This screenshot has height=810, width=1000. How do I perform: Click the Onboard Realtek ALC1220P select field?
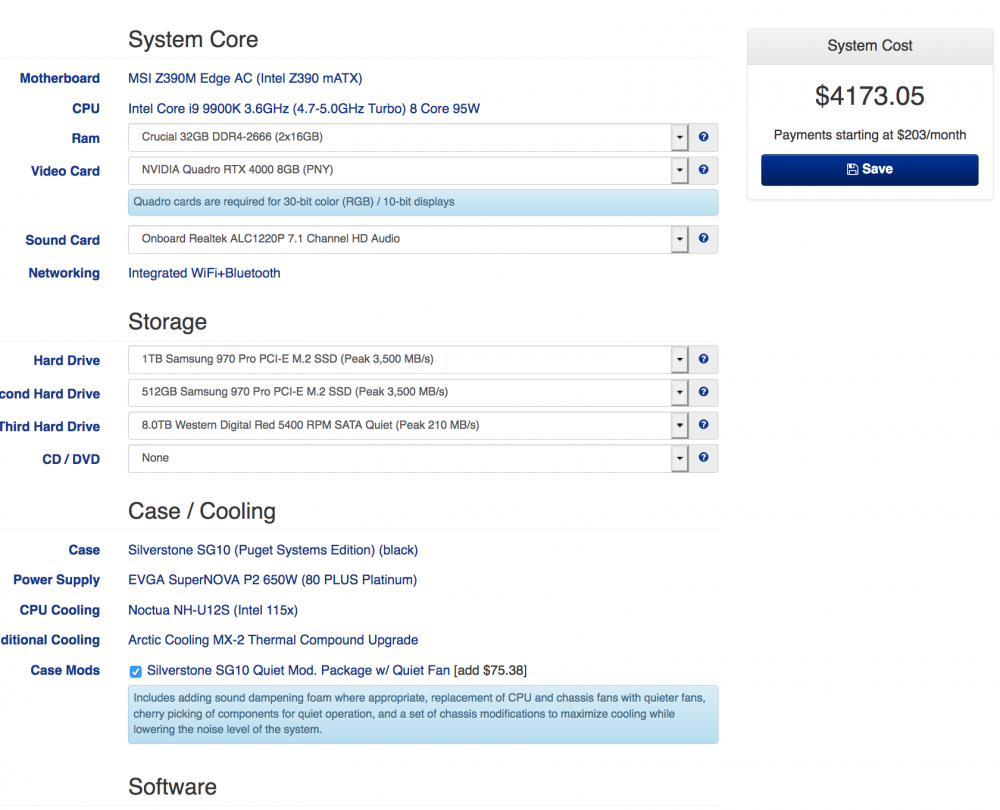pos(408,239)
